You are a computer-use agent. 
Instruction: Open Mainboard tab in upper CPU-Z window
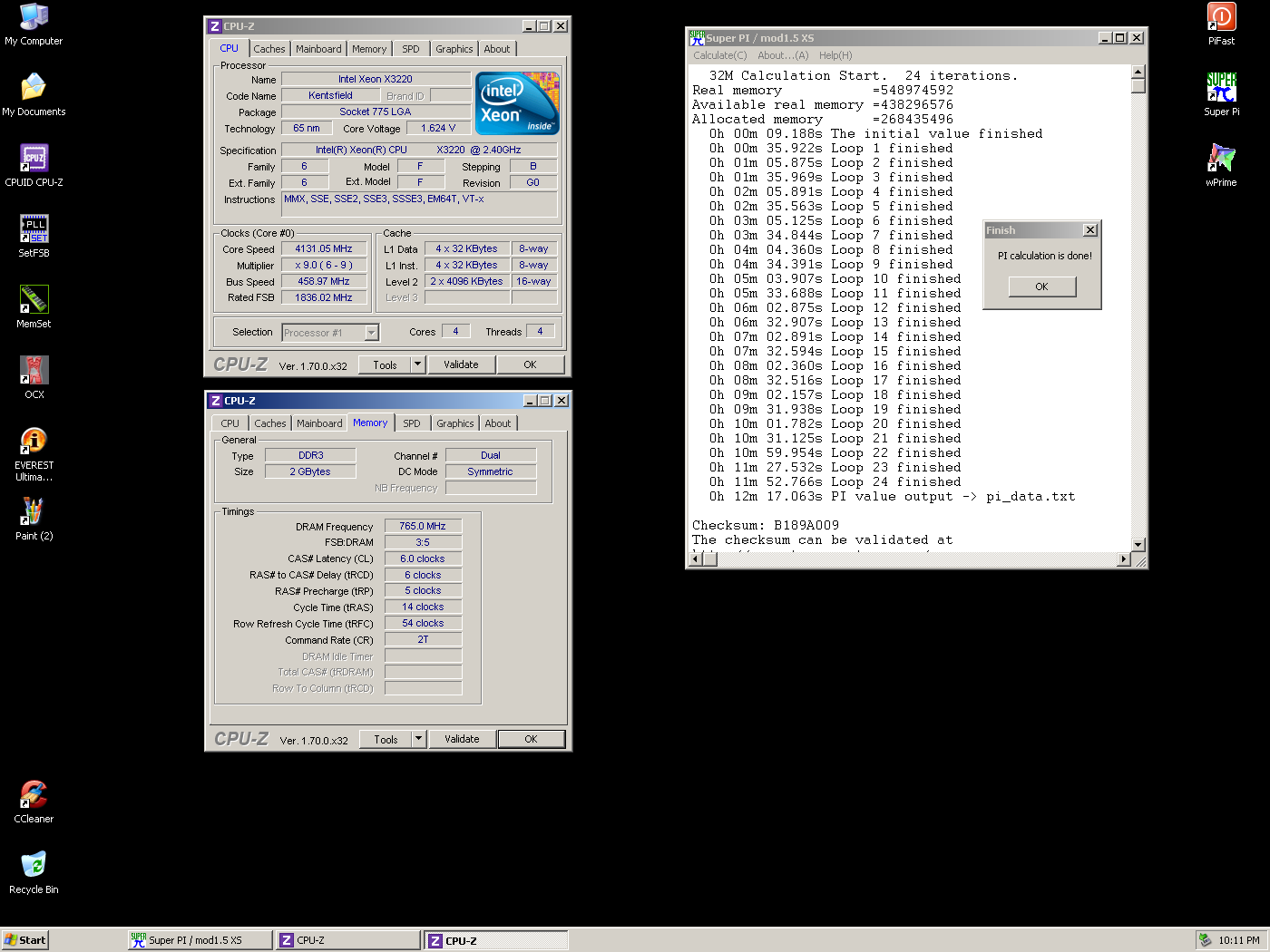[x=318, y=49]
